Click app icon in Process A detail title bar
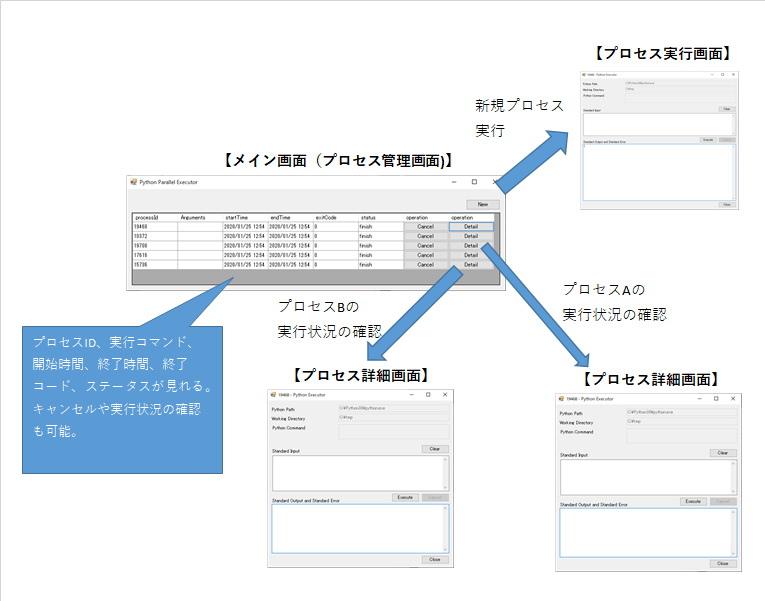The height and width of the screenshot is (601, 765). click(x=561, y=399)
